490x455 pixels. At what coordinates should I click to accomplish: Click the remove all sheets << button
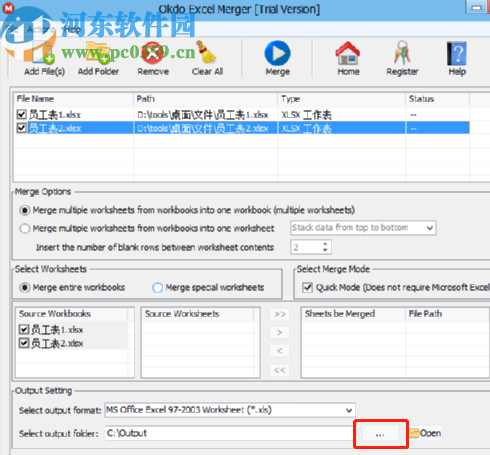(279, 370)
